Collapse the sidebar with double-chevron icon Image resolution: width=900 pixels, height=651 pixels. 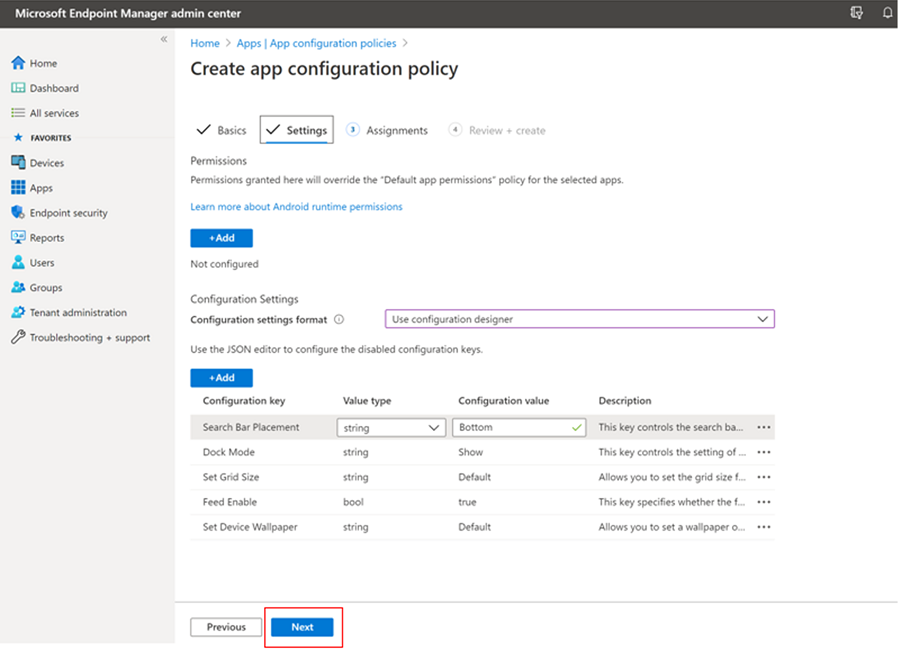[164, 39]
